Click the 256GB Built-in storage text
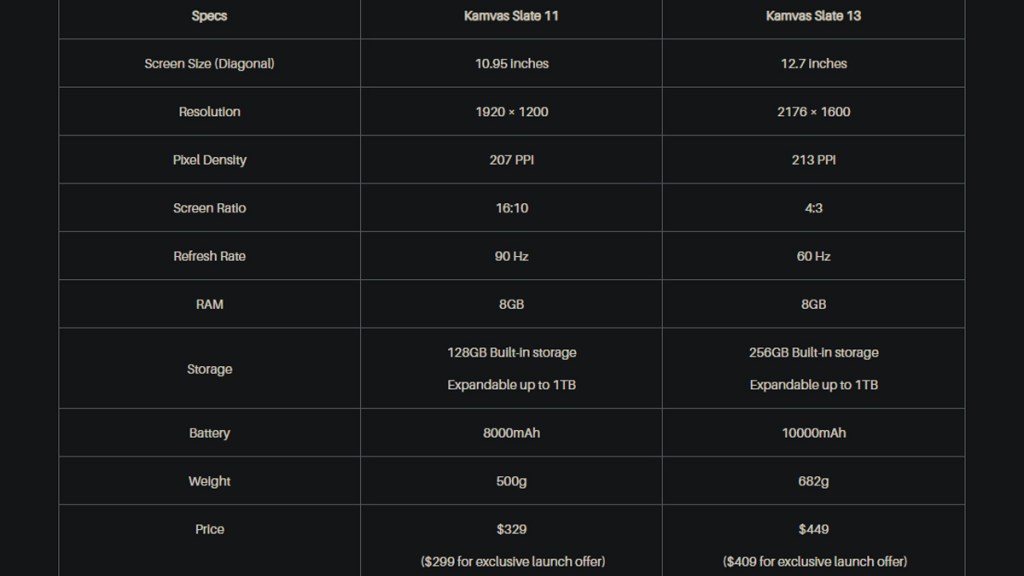This screenshot has width=1024, height=576. [x=813, y=353]
